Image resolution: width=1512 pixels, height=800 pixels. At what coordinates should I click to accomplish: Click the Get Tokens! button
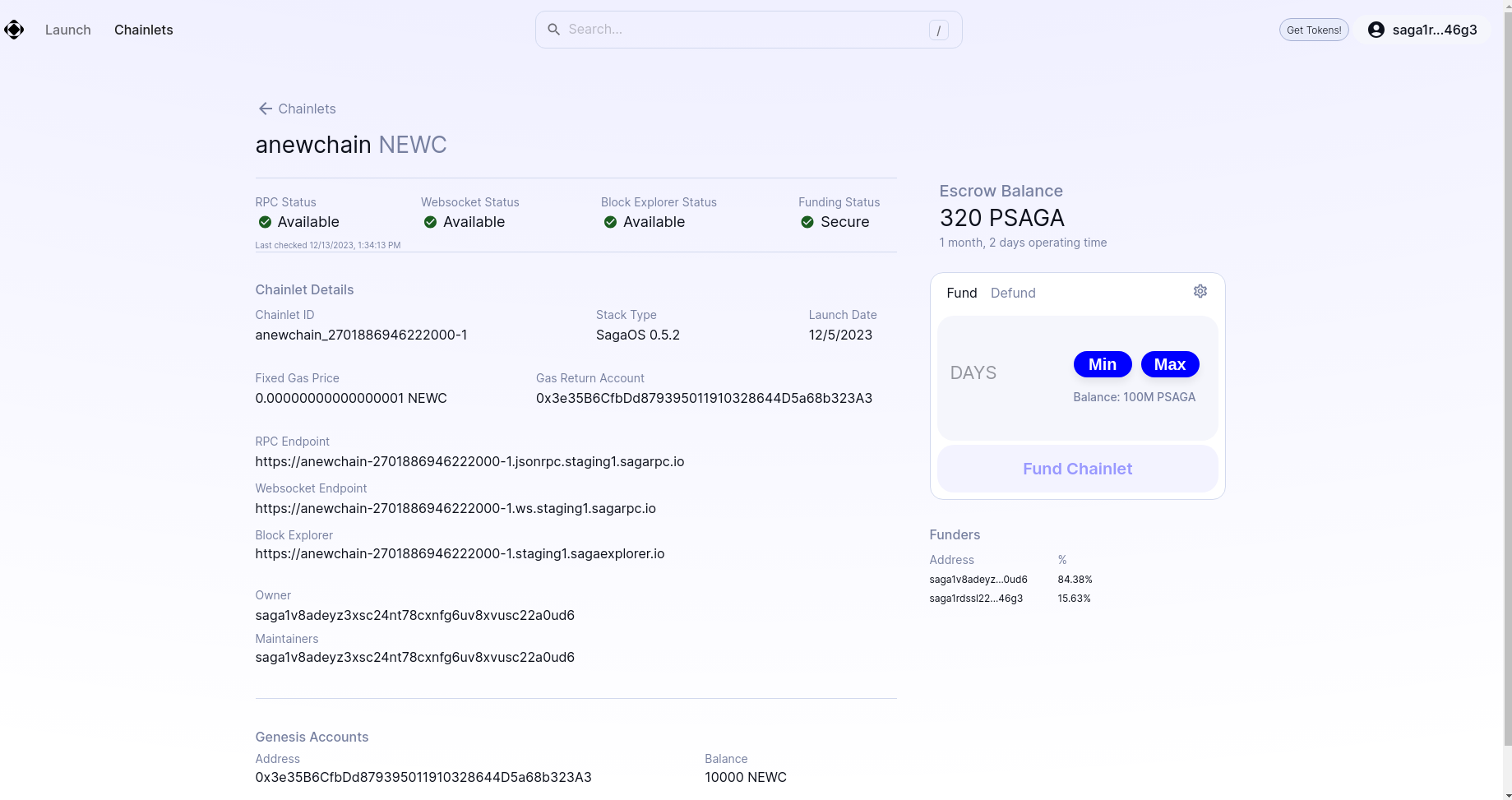(x=1313, y=30)
